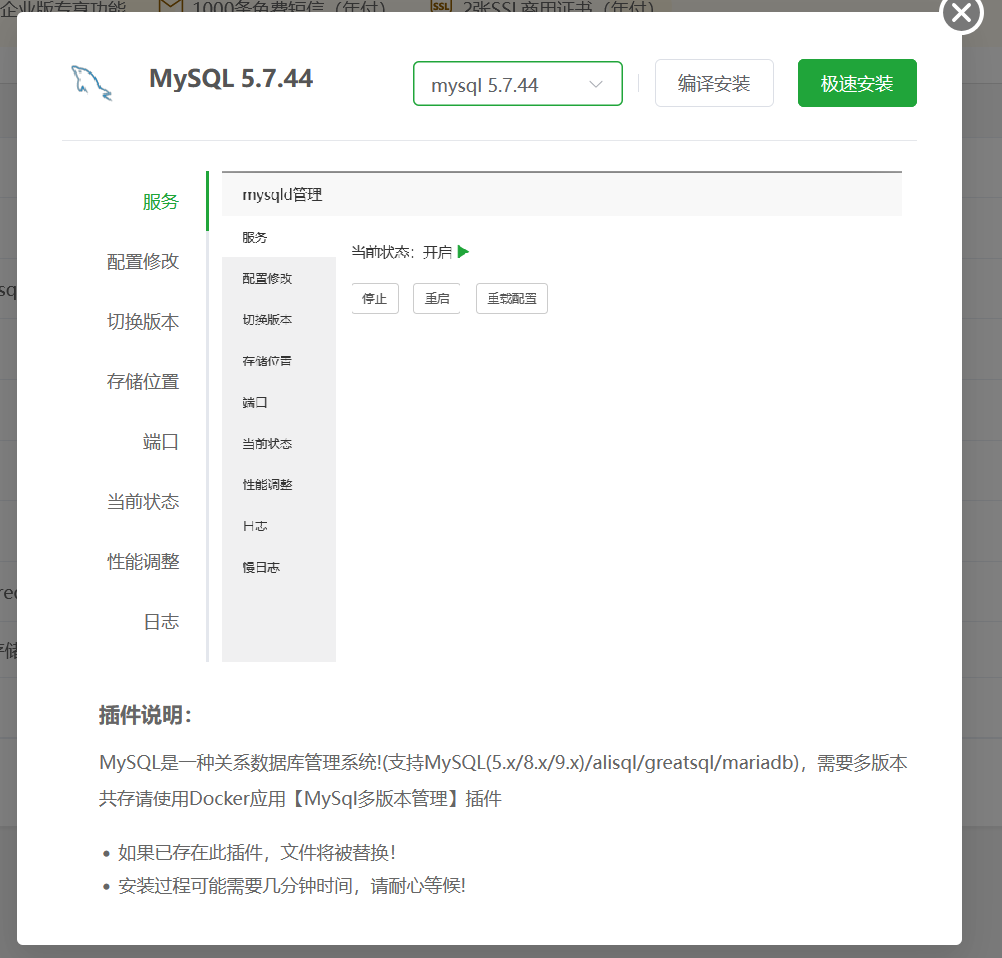Start 极速安装 fast install
Image resolution: width=1002 pixels, height=958 pixels.
[x=857, y=83]
